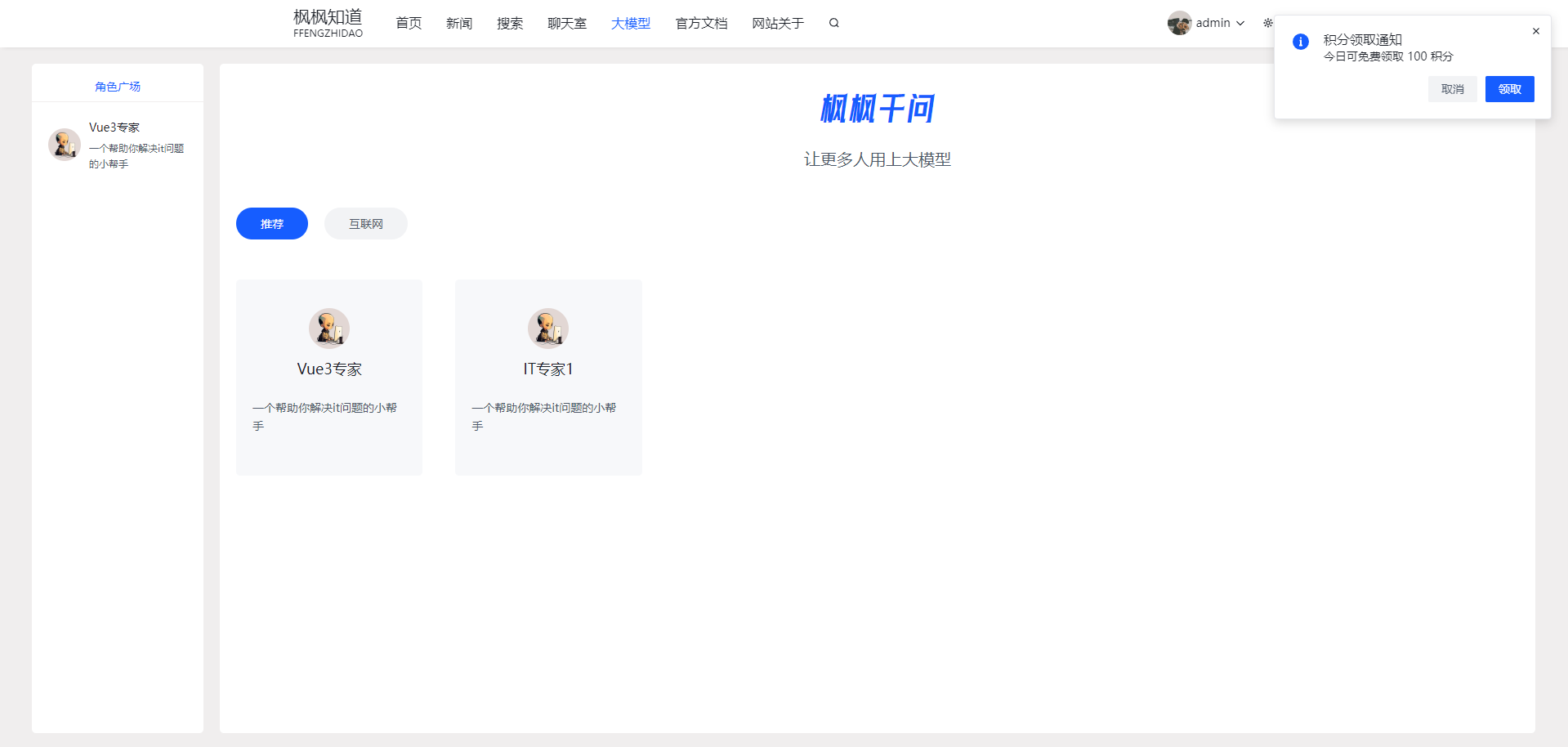Click the blue info icon in notification
1568x747 pixels.
[x=1301, y=42]
